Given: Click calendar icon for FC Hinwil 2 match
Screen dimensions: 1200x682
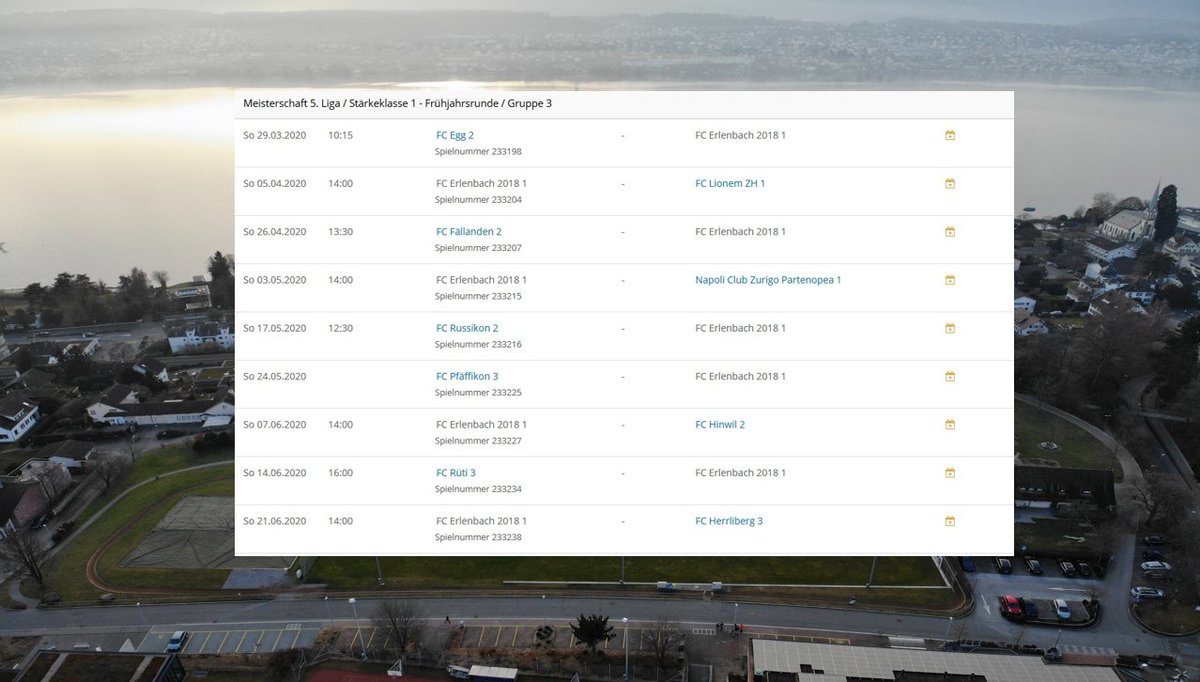Looking at the screenshot, I should coord(950,424).
